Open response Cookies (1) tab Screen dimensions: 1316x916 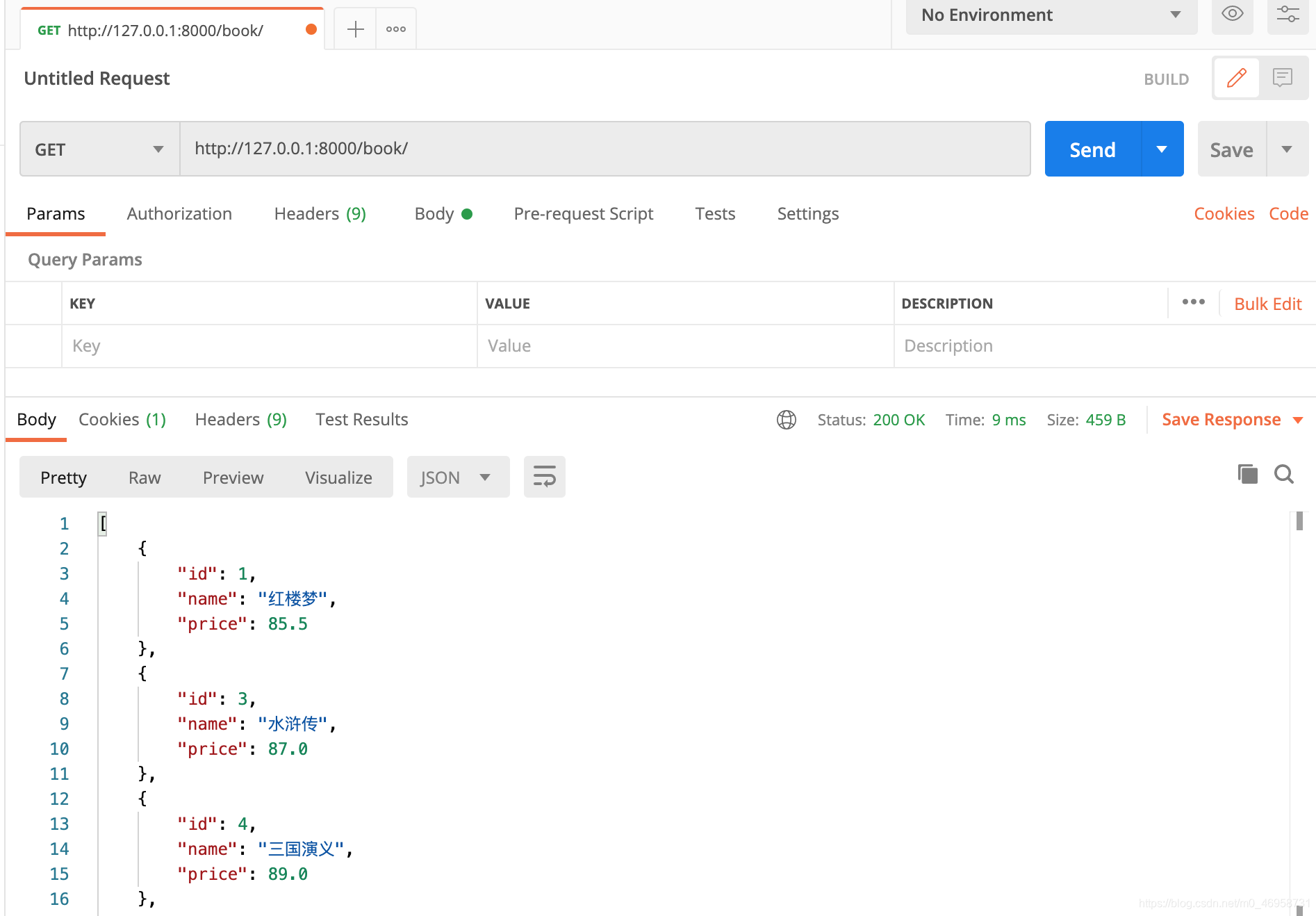(122, 420)
